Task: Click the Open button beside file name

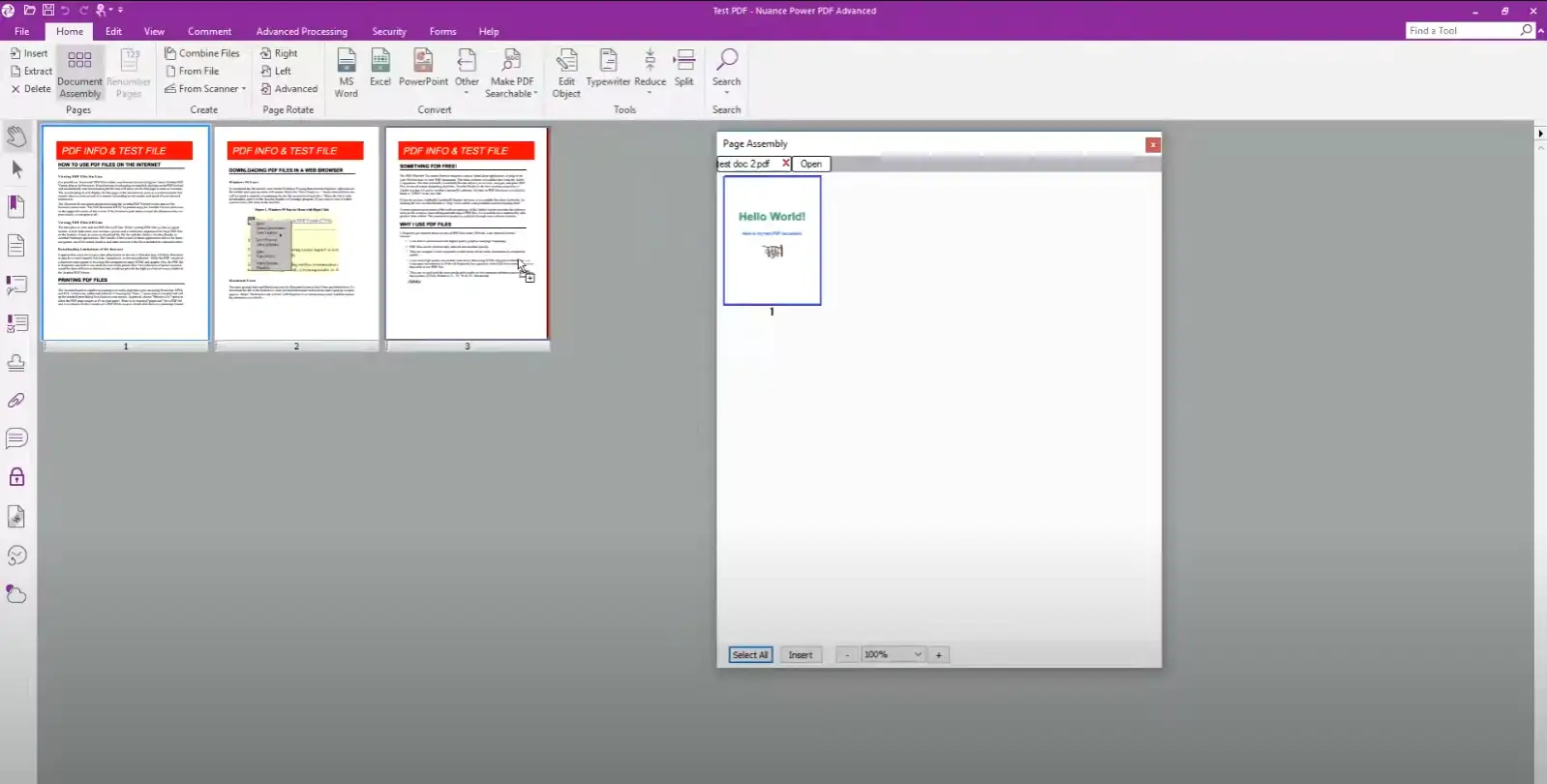Action: tap(810, 165)
